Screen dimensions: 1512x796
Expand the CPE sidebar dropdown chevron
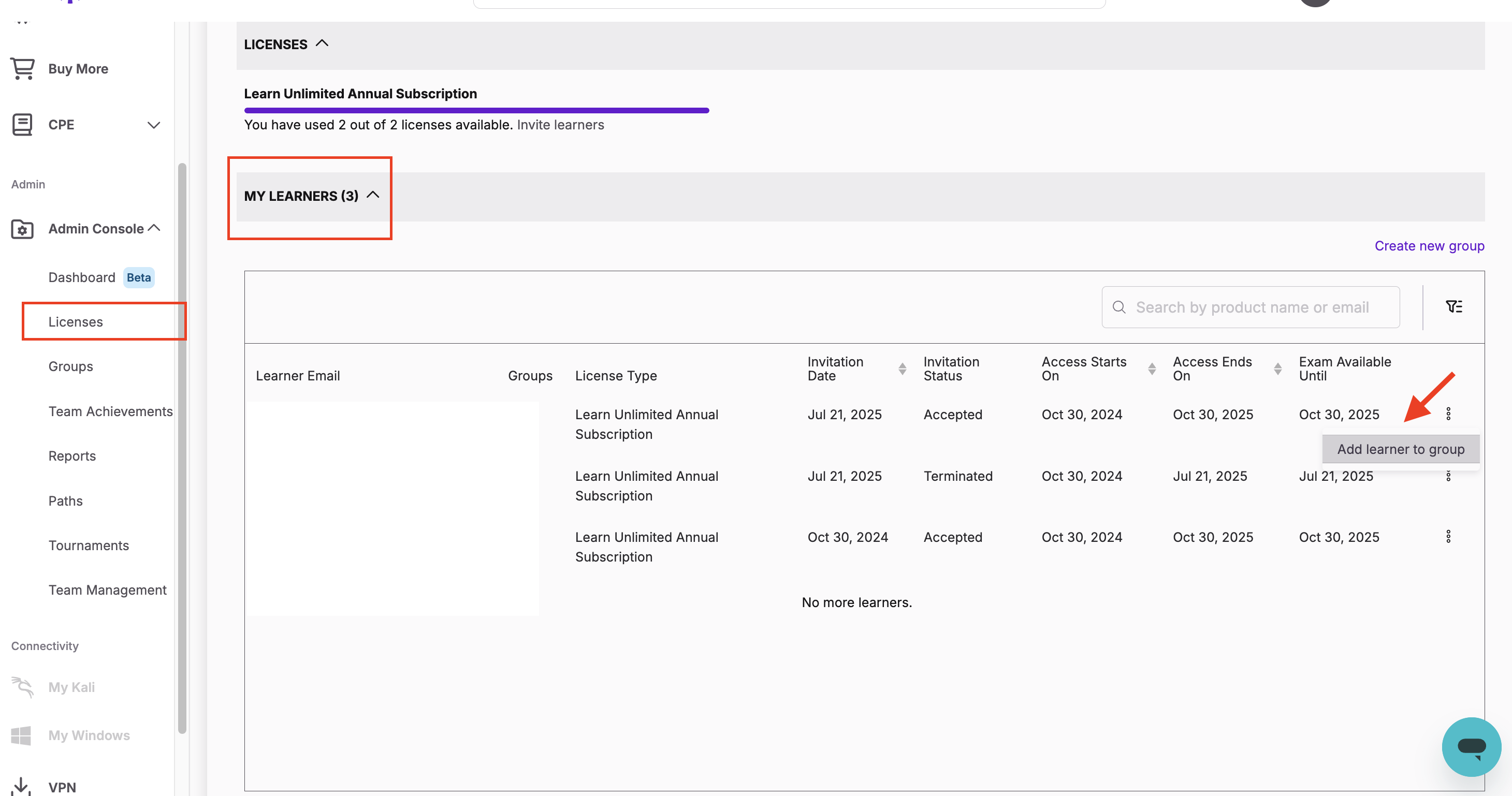click(x=153, y=125)
